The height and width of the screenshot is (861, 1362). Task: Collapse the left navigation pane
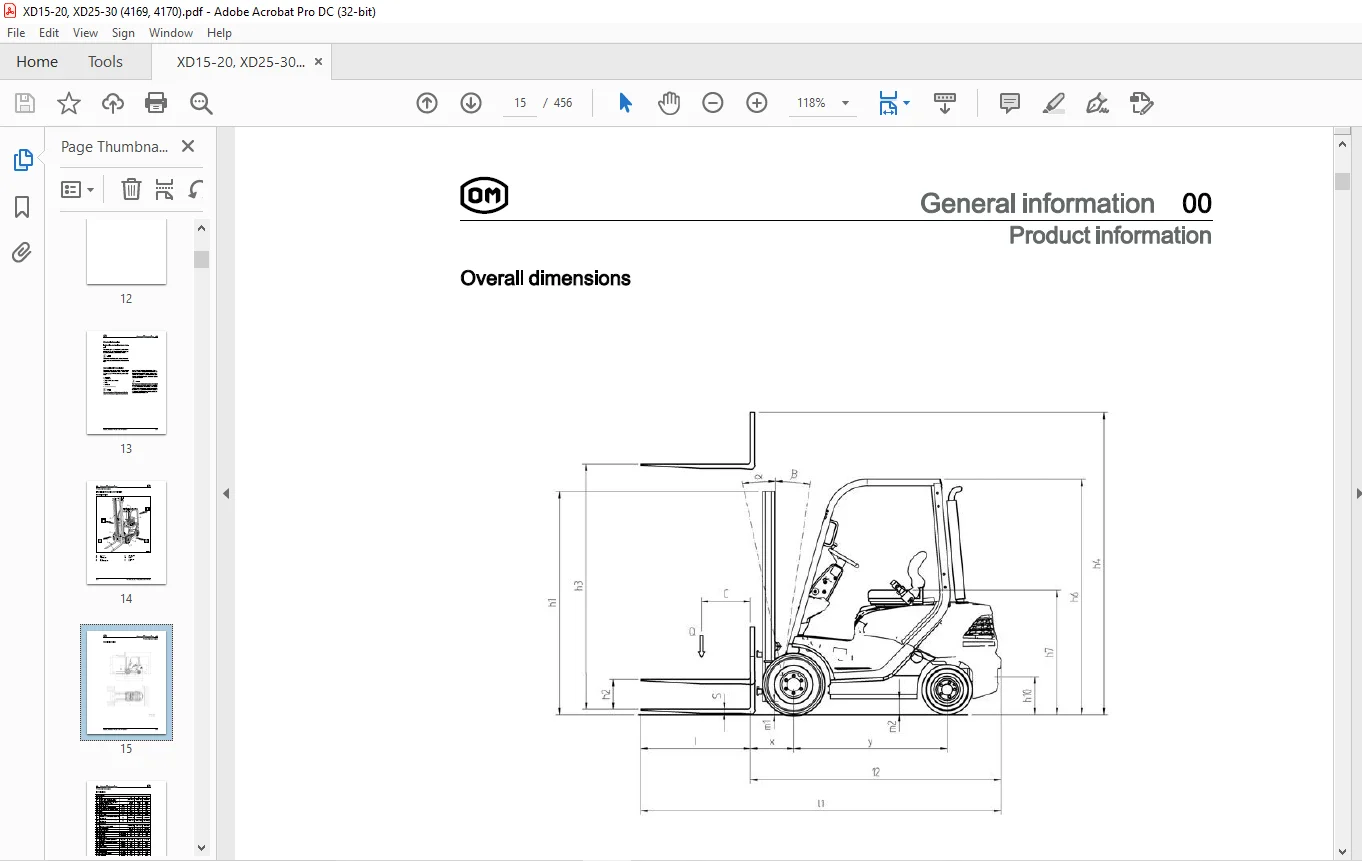226,493
